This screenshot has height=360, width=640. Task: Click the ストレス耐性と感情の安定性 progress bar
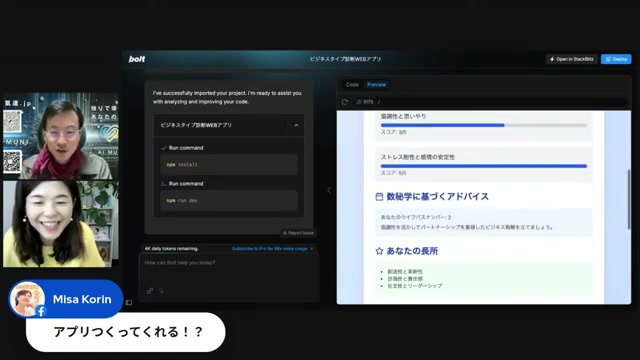pyautogui.click(x=484, y=166)
